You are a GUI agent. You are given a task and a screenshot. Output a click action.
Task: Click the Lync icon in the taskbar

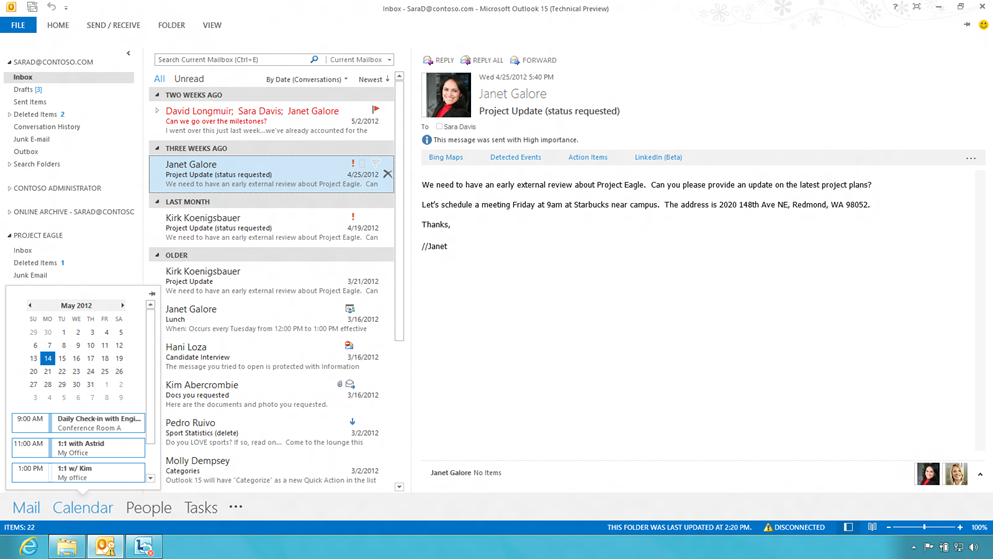pos(144,546)
